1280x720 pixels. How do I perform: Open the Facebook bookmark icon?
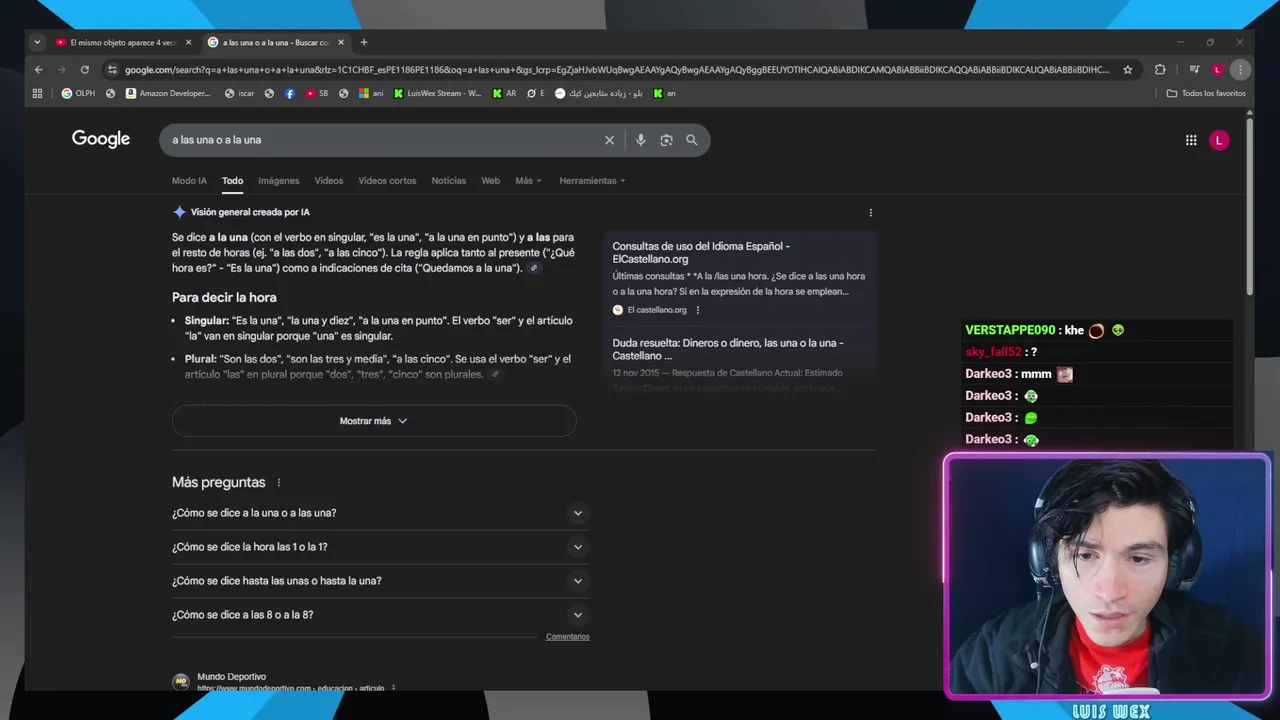pos(290,93)
